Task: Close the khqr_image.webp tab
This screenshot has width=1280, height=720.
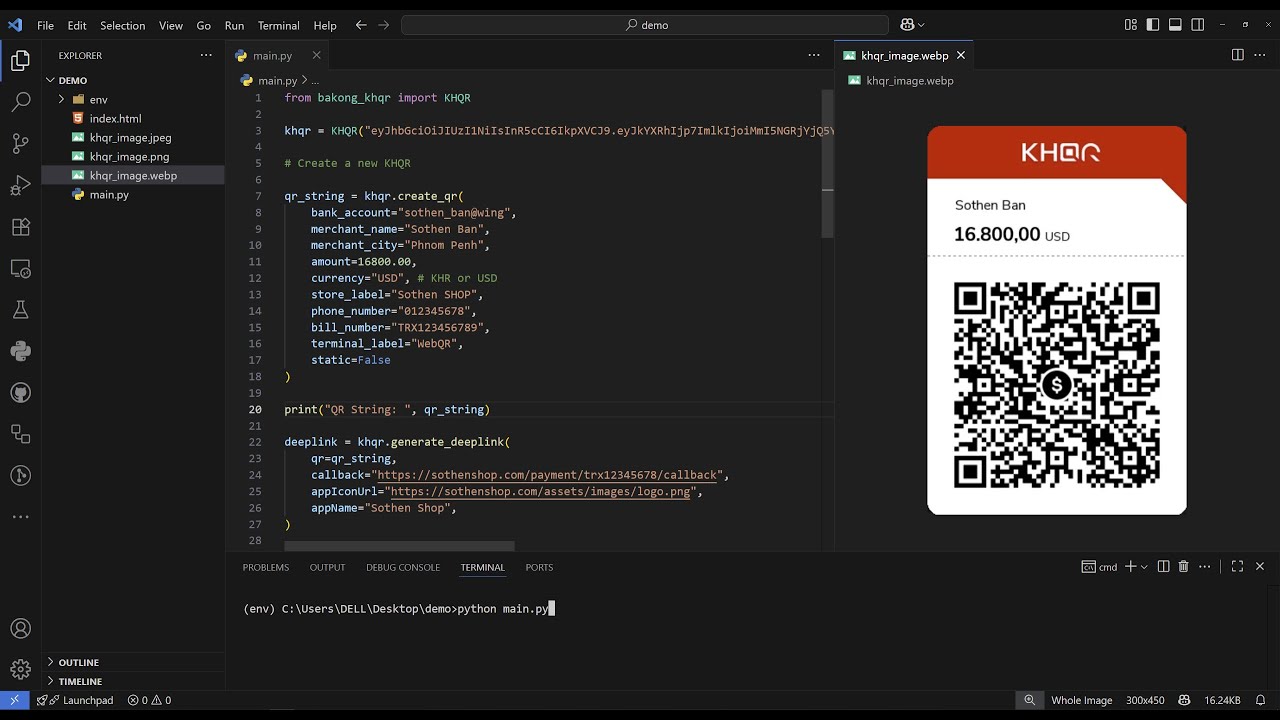Action: pos(961,55)
